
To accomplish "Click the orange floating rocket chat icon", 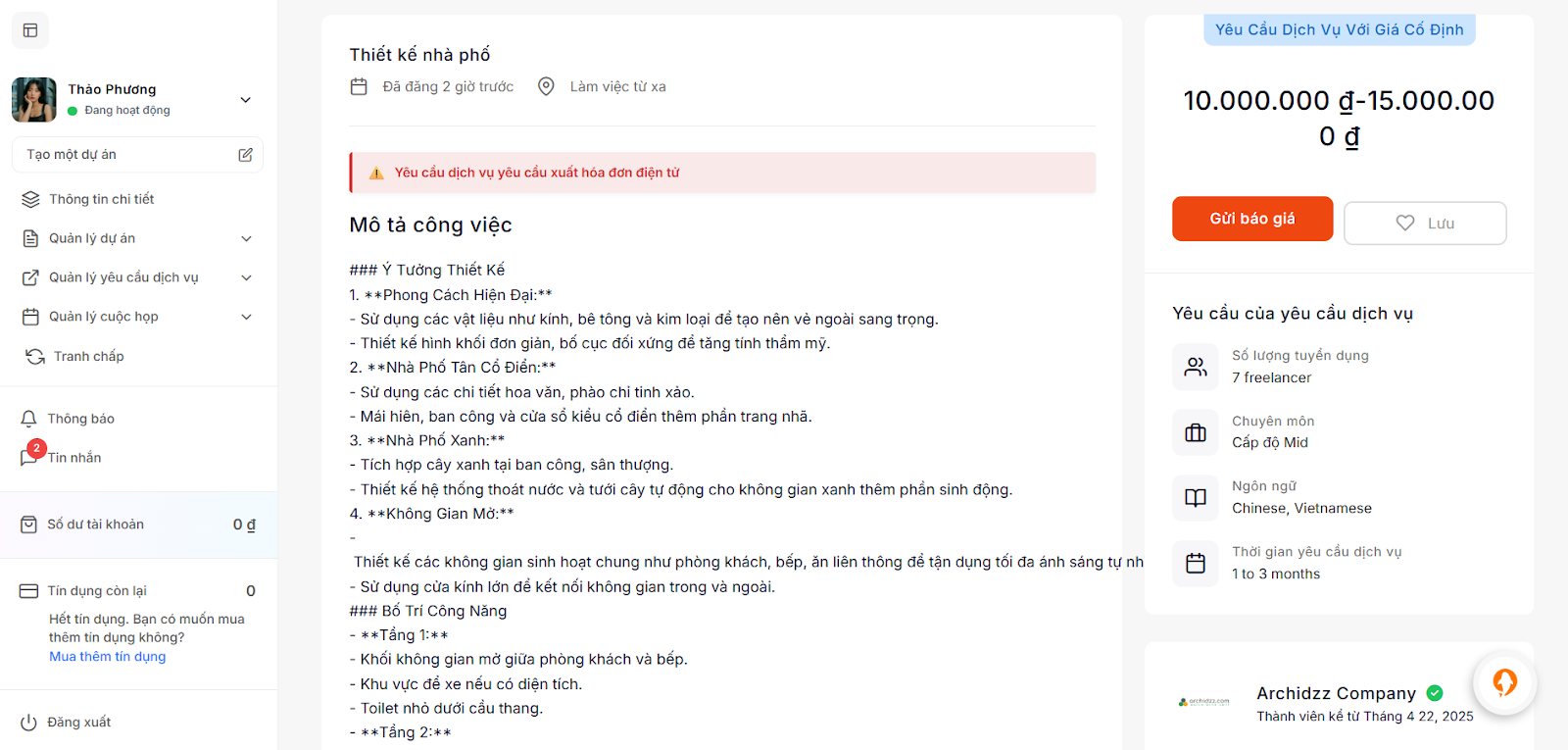I will (1504, 682).
